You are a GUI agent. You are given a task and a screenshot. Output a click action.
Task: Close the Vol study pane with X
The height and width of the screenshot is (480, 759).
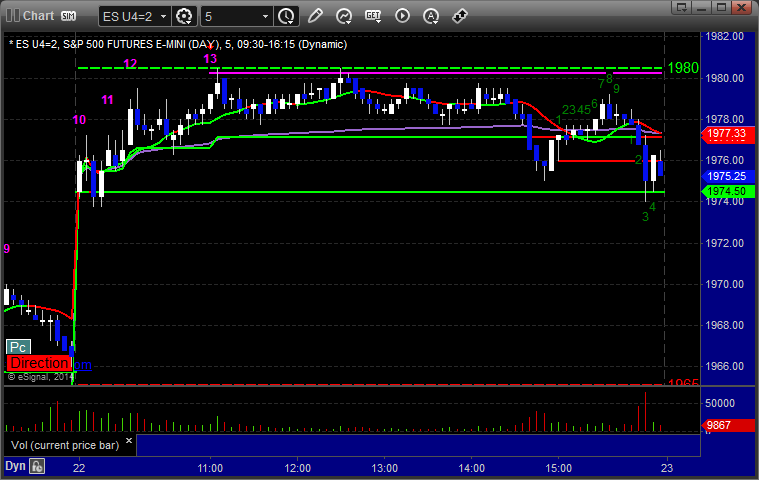point(129,441)
